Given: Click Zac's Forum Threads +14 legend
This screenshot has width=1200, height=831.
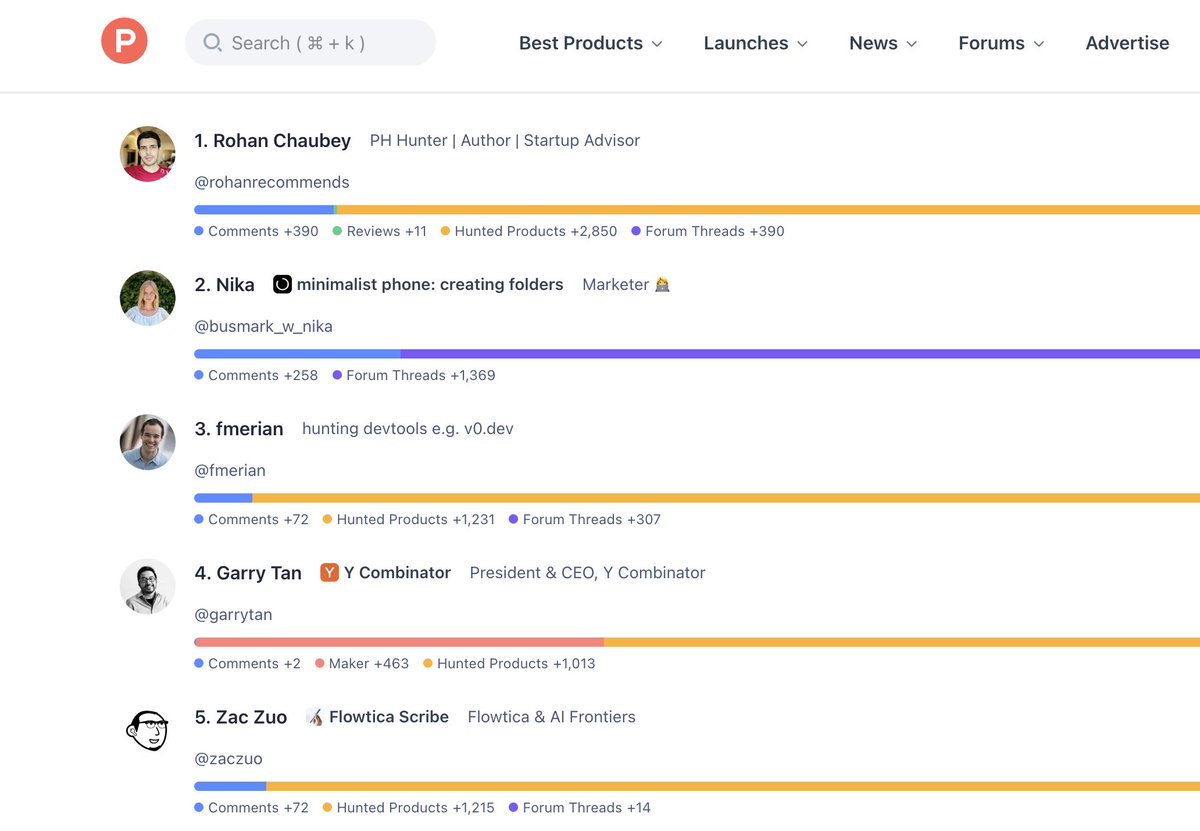Looking at the screenshot, I should (580, 807).
